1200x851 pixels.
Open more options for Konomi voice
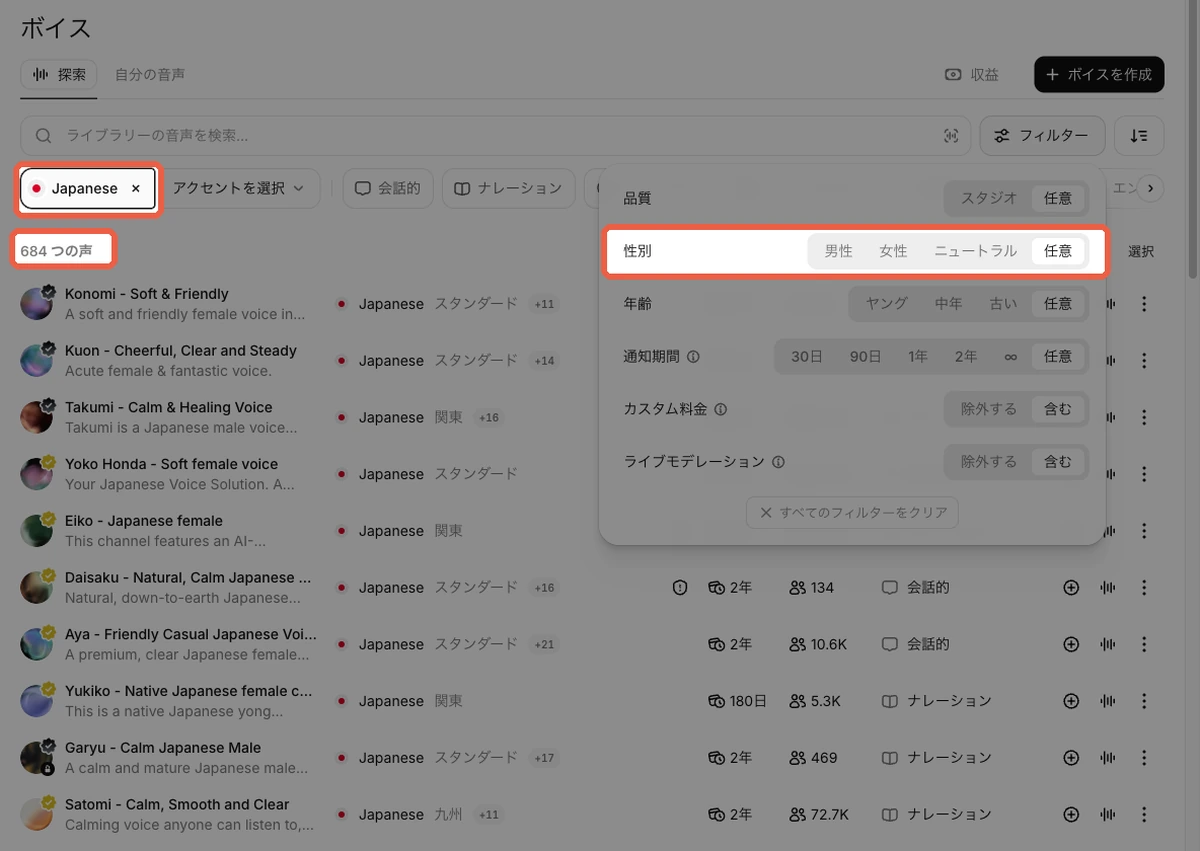click(1144, 304)
